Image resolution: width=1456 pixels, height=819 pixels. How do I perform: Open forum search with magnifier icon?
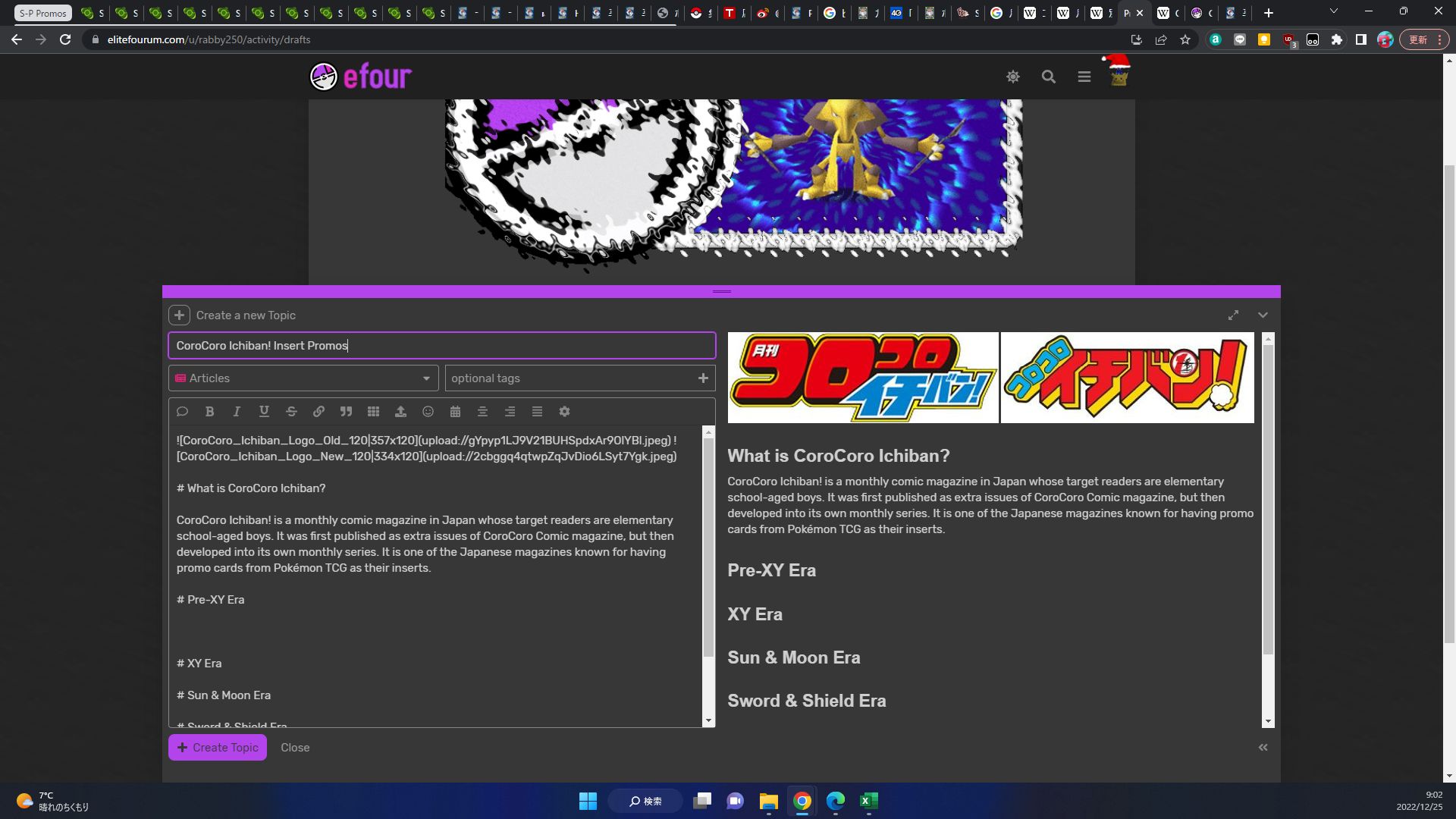pyautogui.click(x=1049, y=77)
